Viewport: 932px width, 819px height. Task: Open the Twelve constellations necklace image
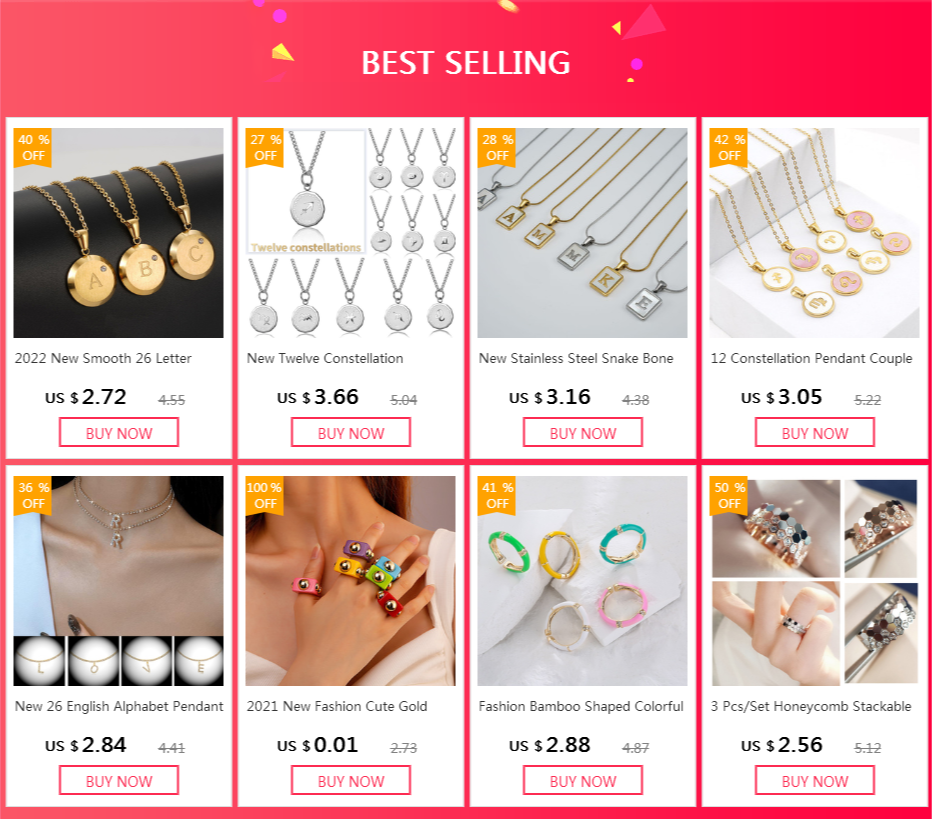(351, 233)
